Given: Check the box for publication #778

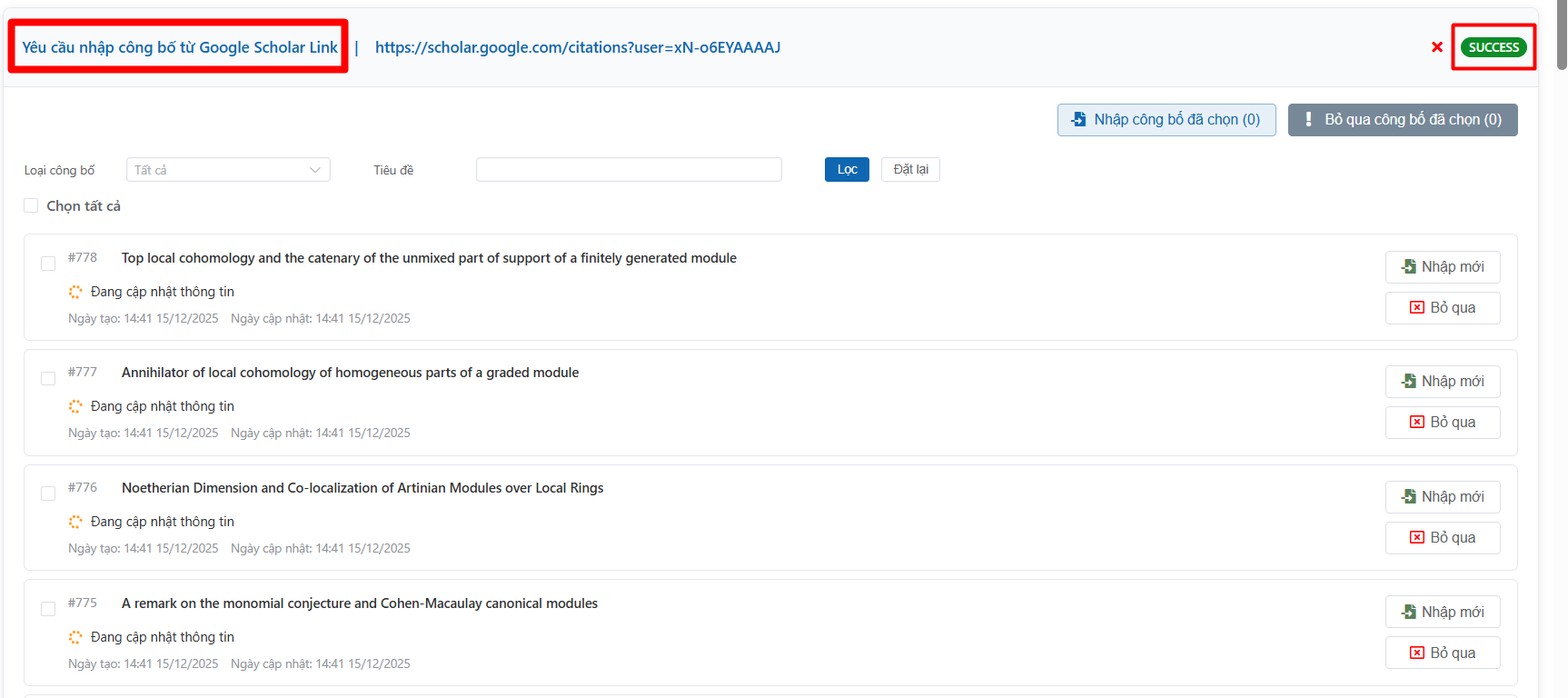Looking at the screenshot, I should (48, 264).
